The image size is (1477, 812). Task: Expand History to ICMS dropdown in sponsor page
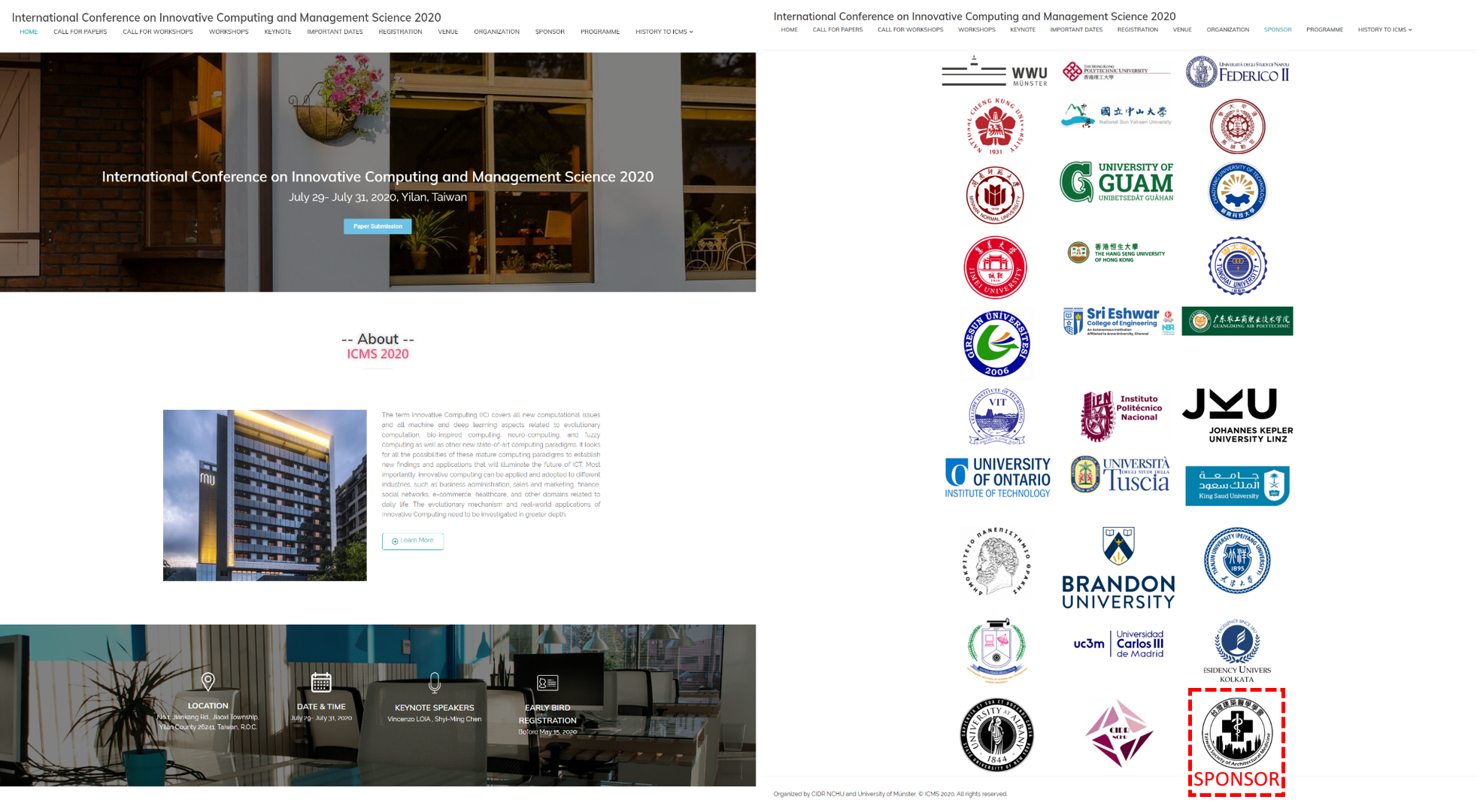[x=1384, y=29]
